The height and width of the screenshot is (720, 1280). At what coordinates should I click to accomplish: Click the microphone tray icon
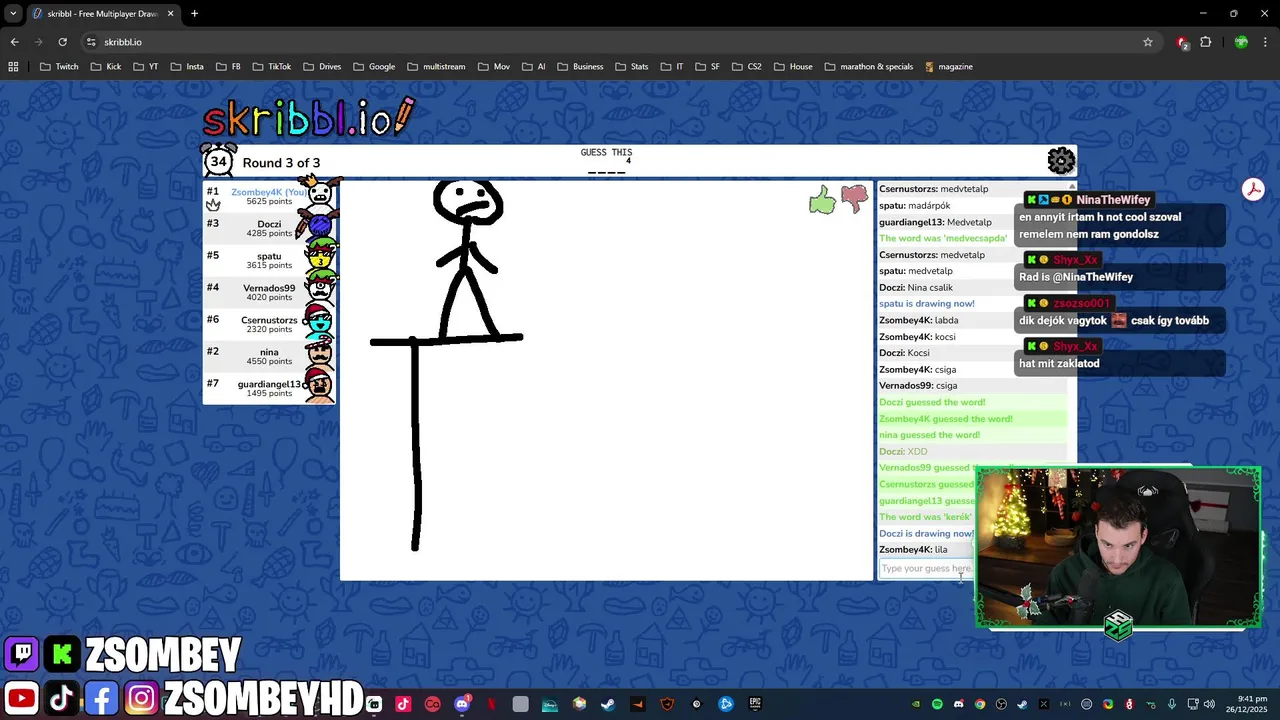1172,704
